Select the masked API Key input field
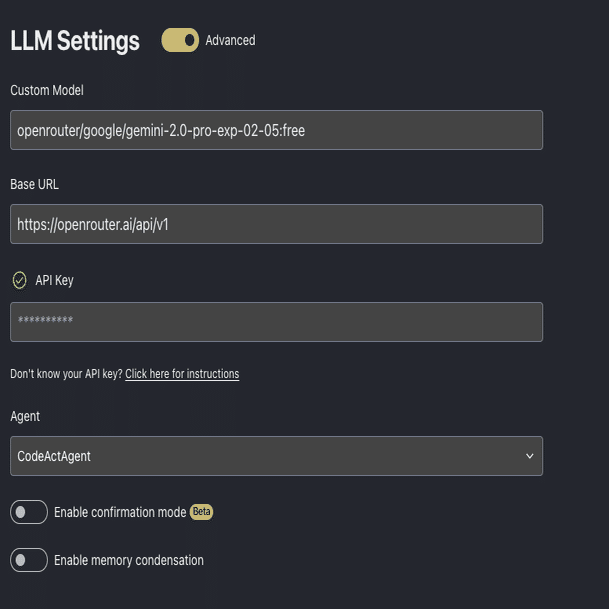This screenshot has height=609, width=609. [276, 322]
